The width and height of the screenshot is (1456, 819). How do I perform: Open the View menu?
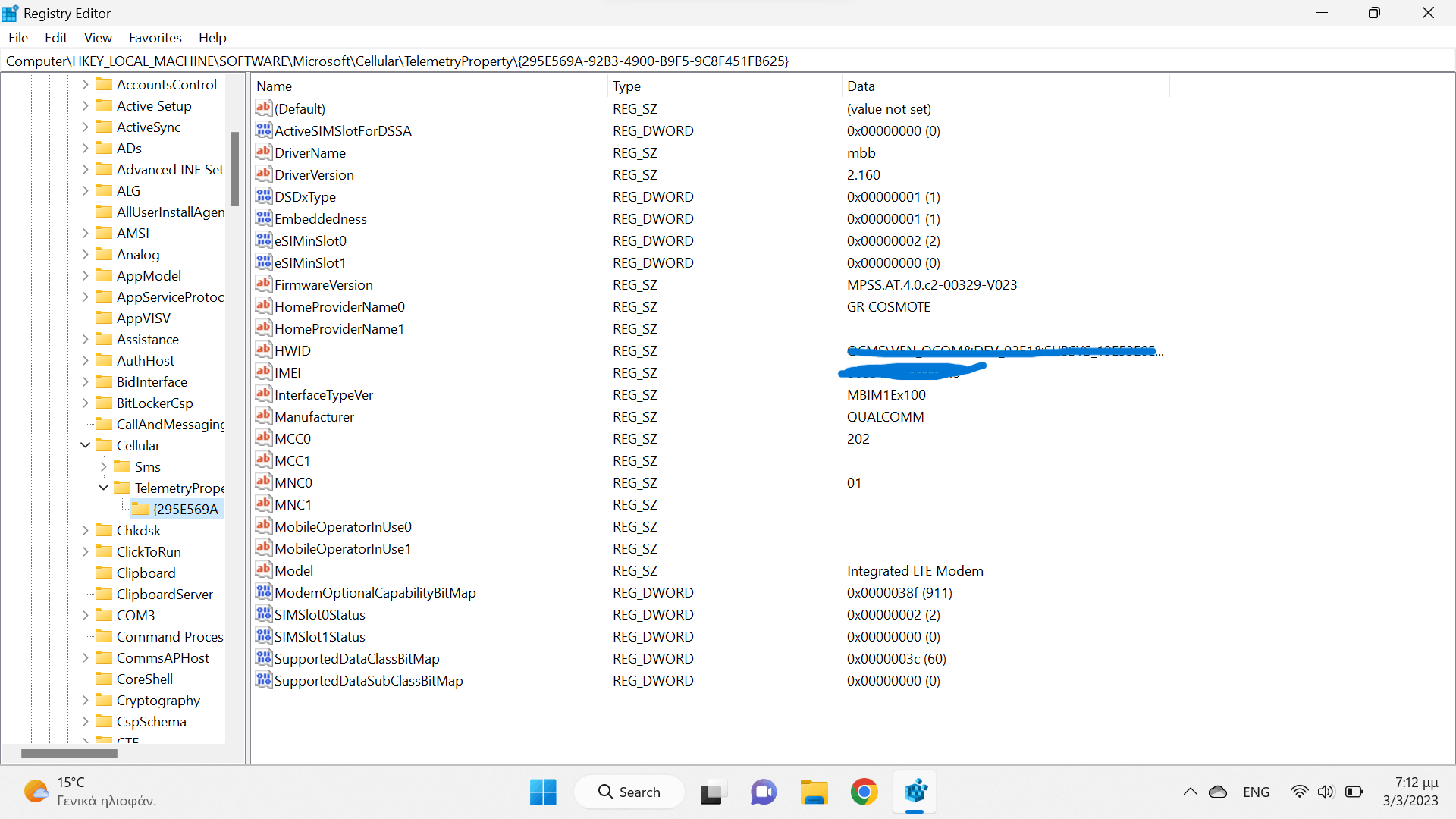coord(98,37)
